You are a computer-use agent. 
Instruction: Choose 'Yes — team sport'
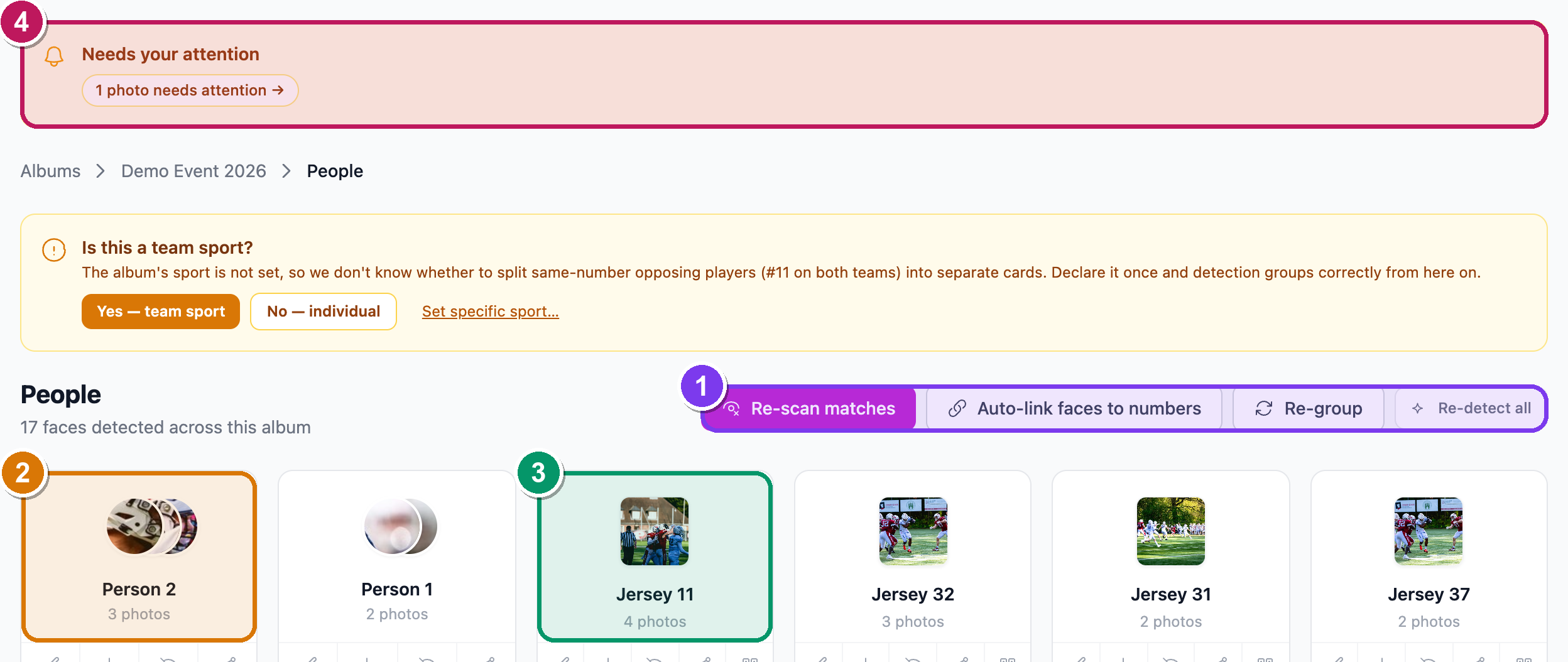point(161,312)
